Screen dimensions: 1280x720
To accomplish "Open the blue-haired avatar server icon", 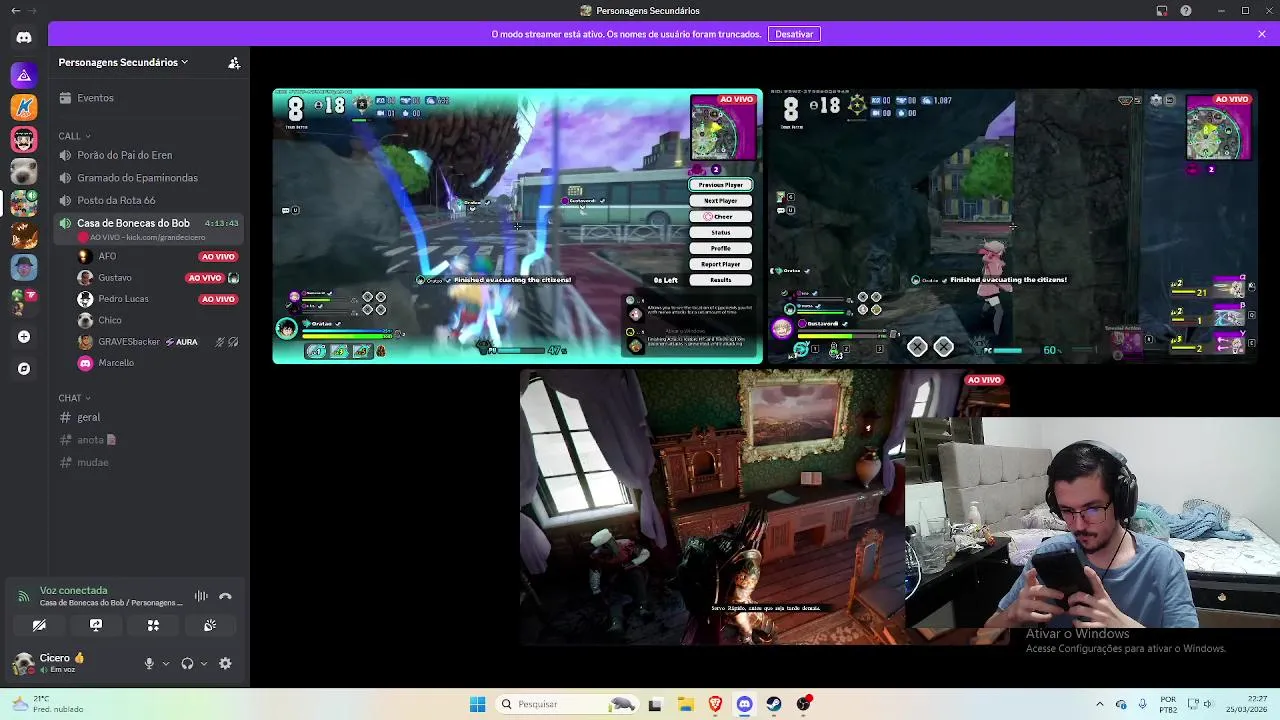I will coord(24,267).
